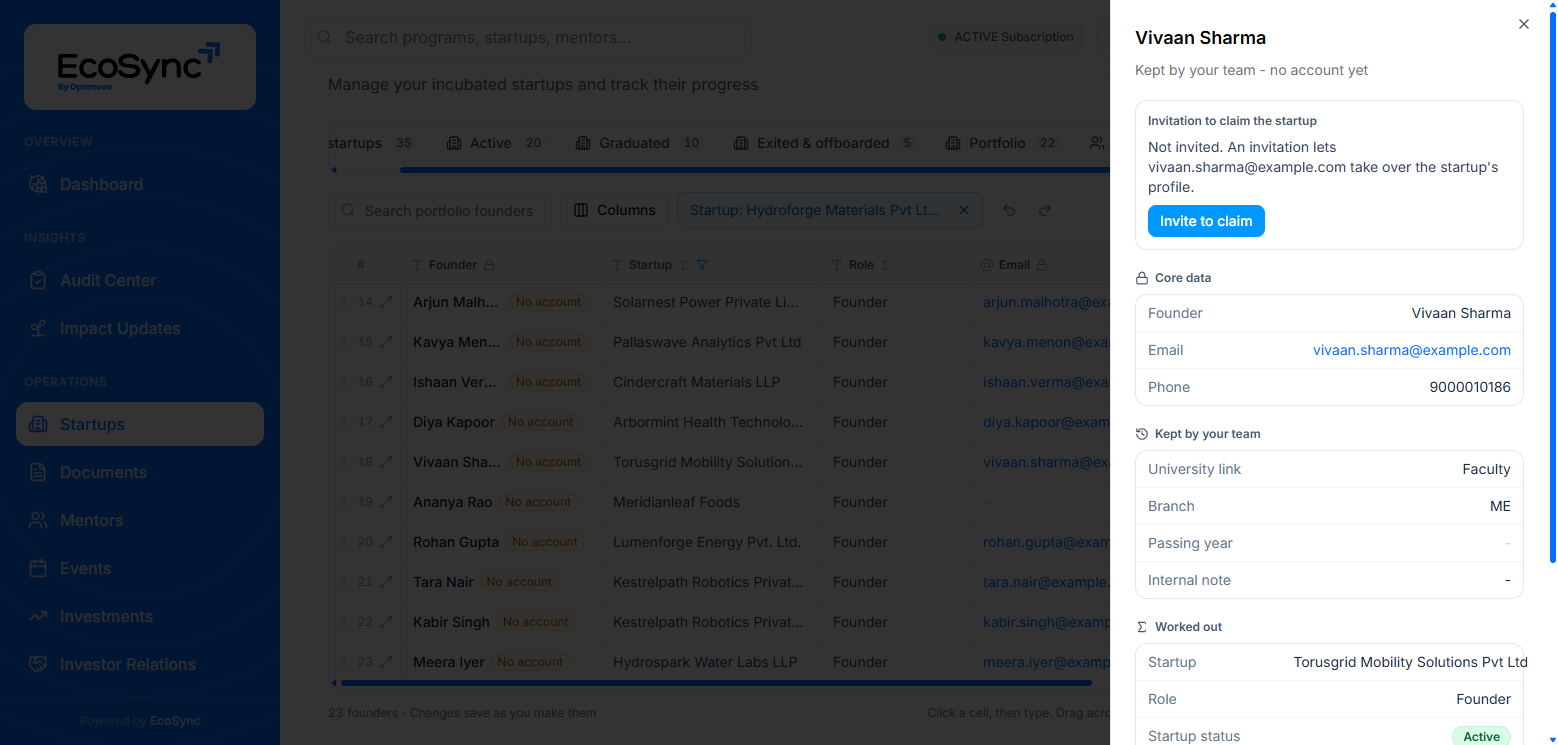Image resolution: width=1558 pixels, height=745 pixels.
Task: Click the table horizontal scrollbar
Action: (716, 683)
